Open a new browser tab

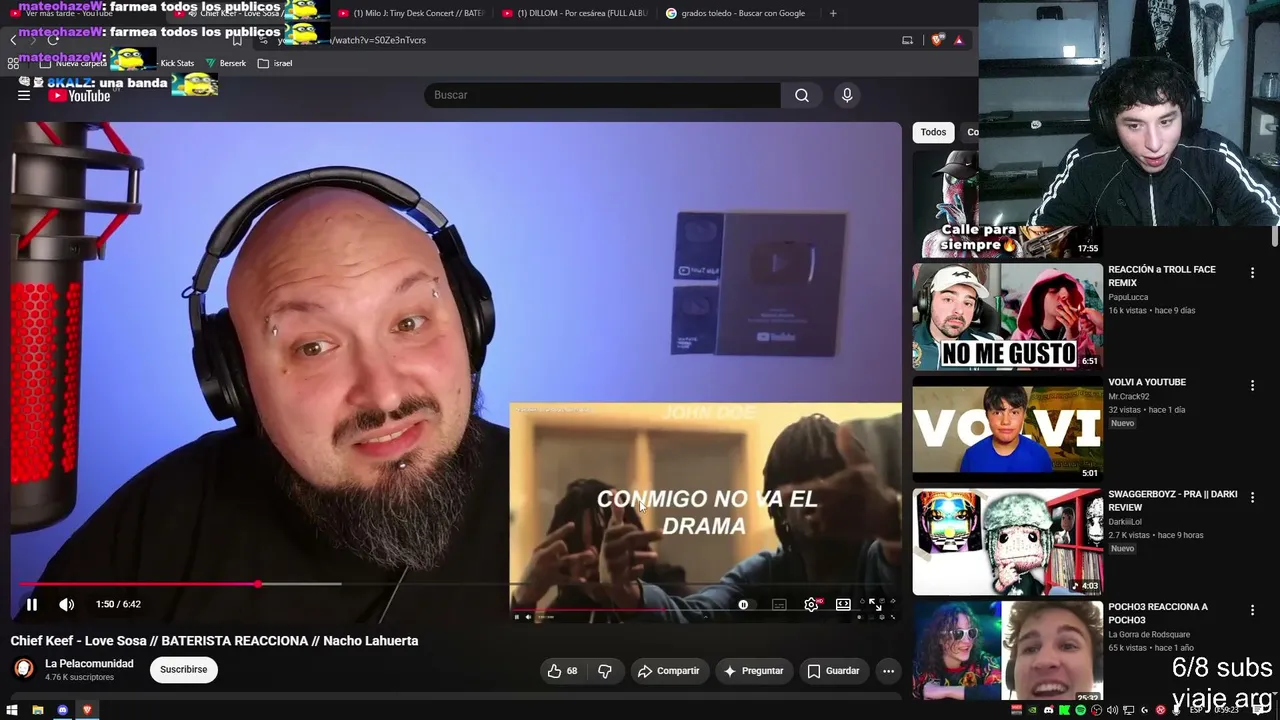(x=833, y=13)
